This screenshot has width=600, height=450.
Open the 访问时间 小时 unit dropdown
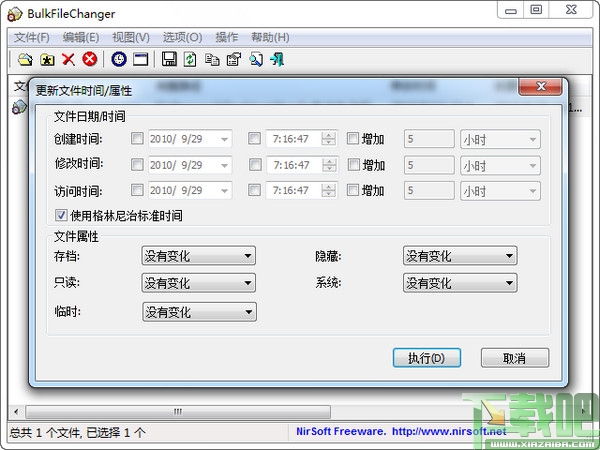500,191
